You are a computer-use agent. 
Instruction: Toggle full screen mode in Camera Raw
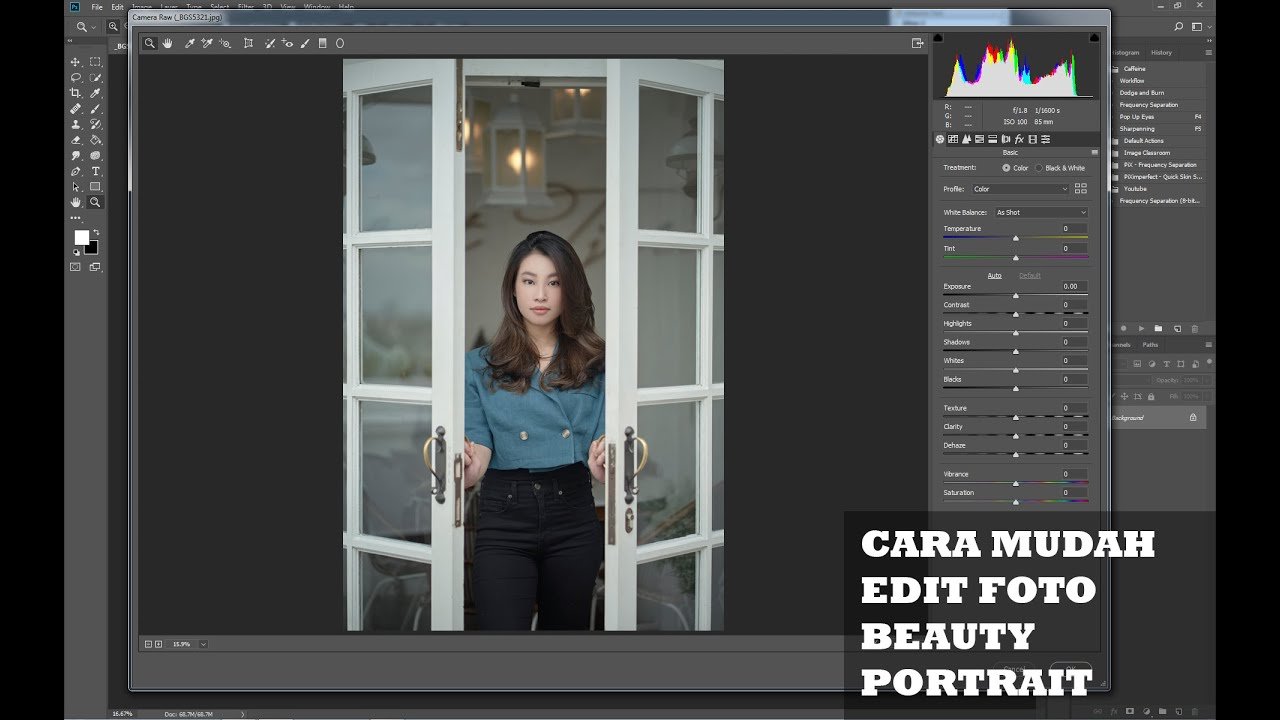coord(917,43)
